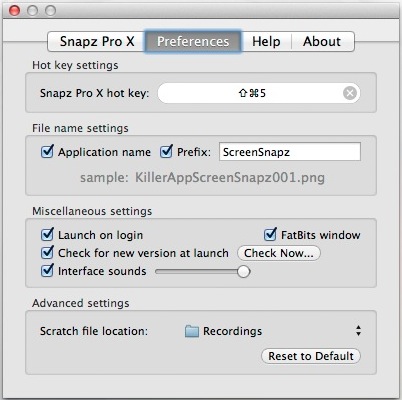Click the Hot key settings heading

click(x=75, y=65)
